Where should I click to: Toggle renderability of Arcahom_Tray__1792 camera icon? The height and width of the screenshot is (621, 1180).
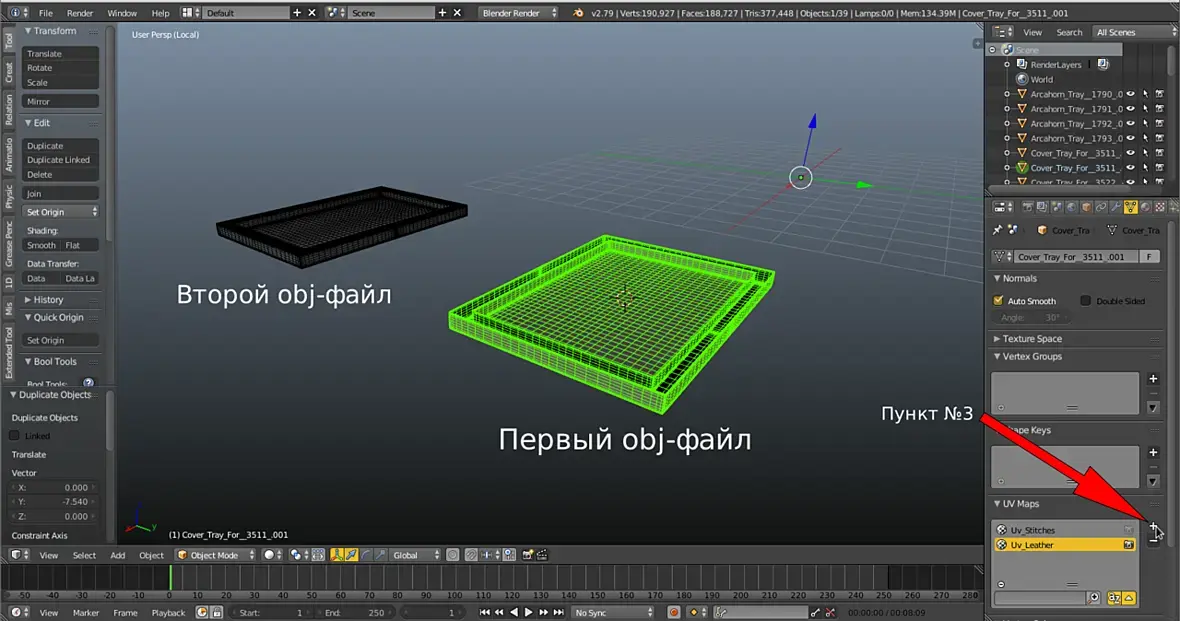pos(1160,123)
